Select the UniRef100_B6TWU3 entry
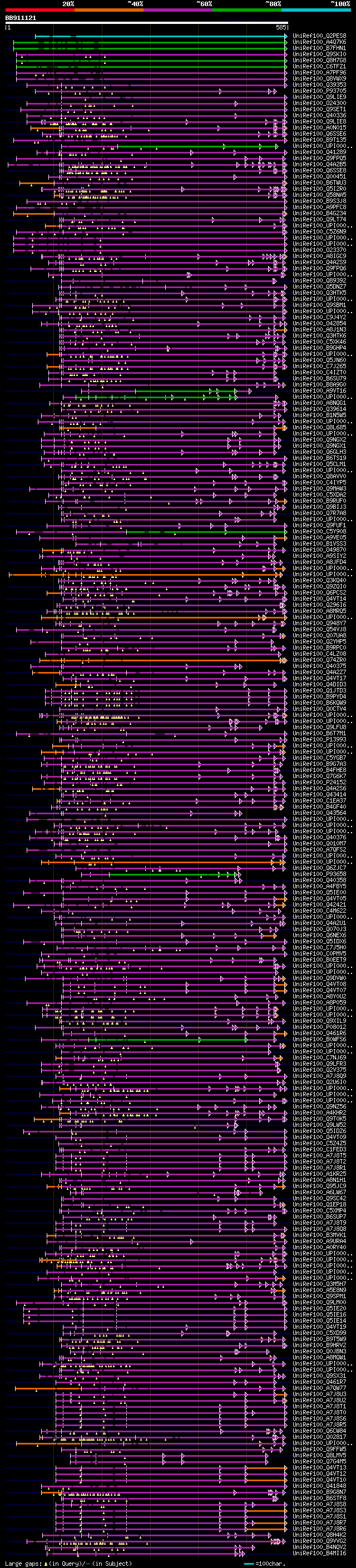The width and height of the screenshot is (356, 1568). tap(319, 182)
